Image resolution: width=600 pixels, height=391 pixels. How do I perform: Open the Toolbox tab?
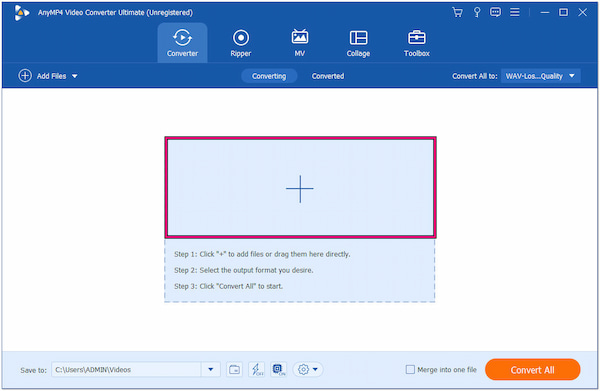417,43
